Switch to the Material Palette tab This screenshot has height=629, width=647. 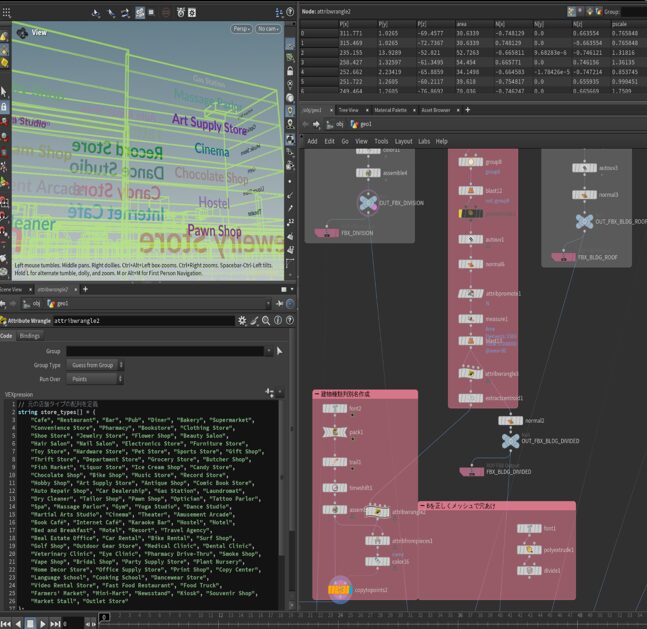click(390, 110)
